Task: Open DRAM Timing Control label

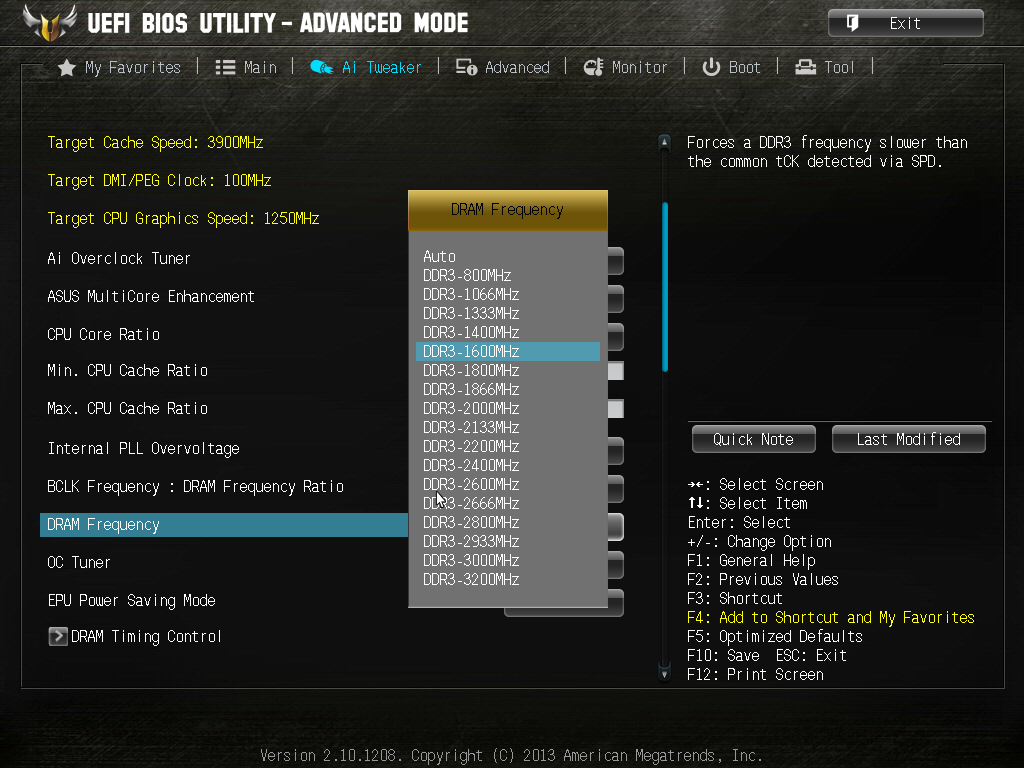Action: click(x=146, y=637)
